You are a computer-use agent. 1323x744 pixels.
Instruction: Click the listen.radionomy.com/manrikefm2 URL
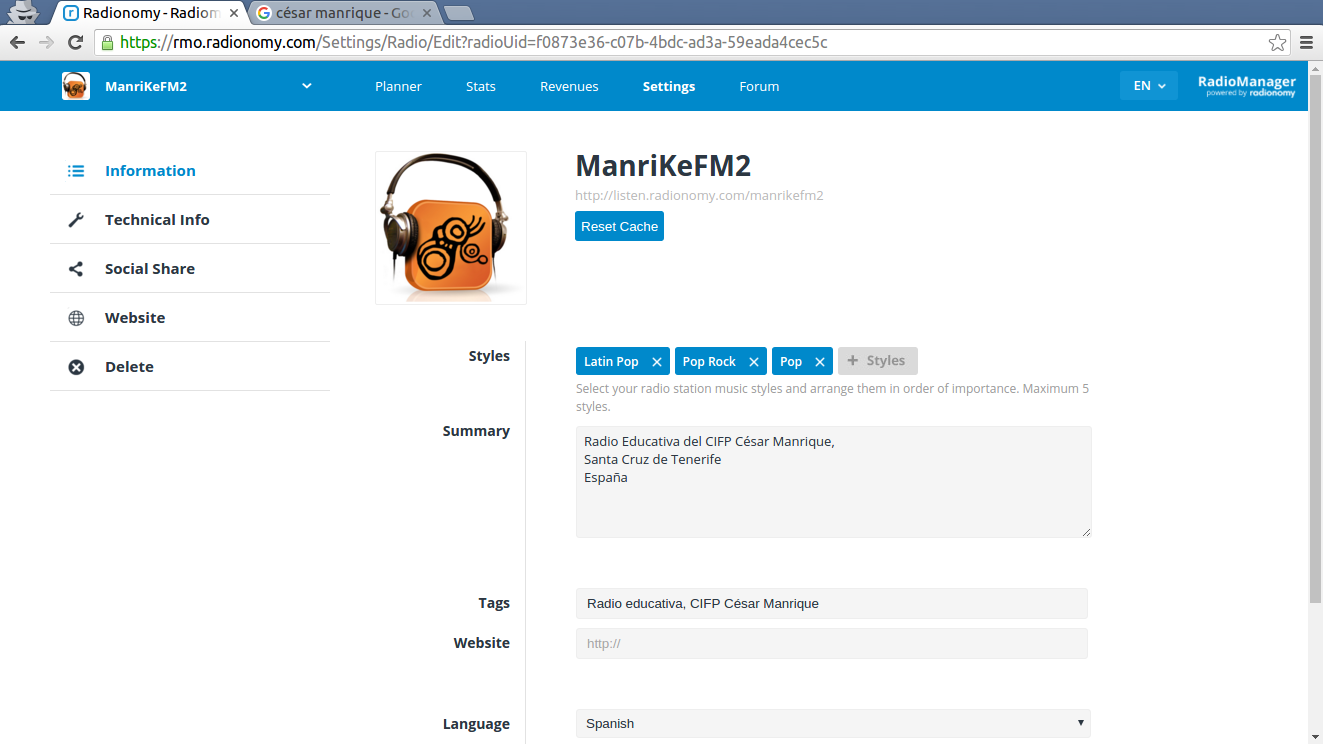coord(699,195)
